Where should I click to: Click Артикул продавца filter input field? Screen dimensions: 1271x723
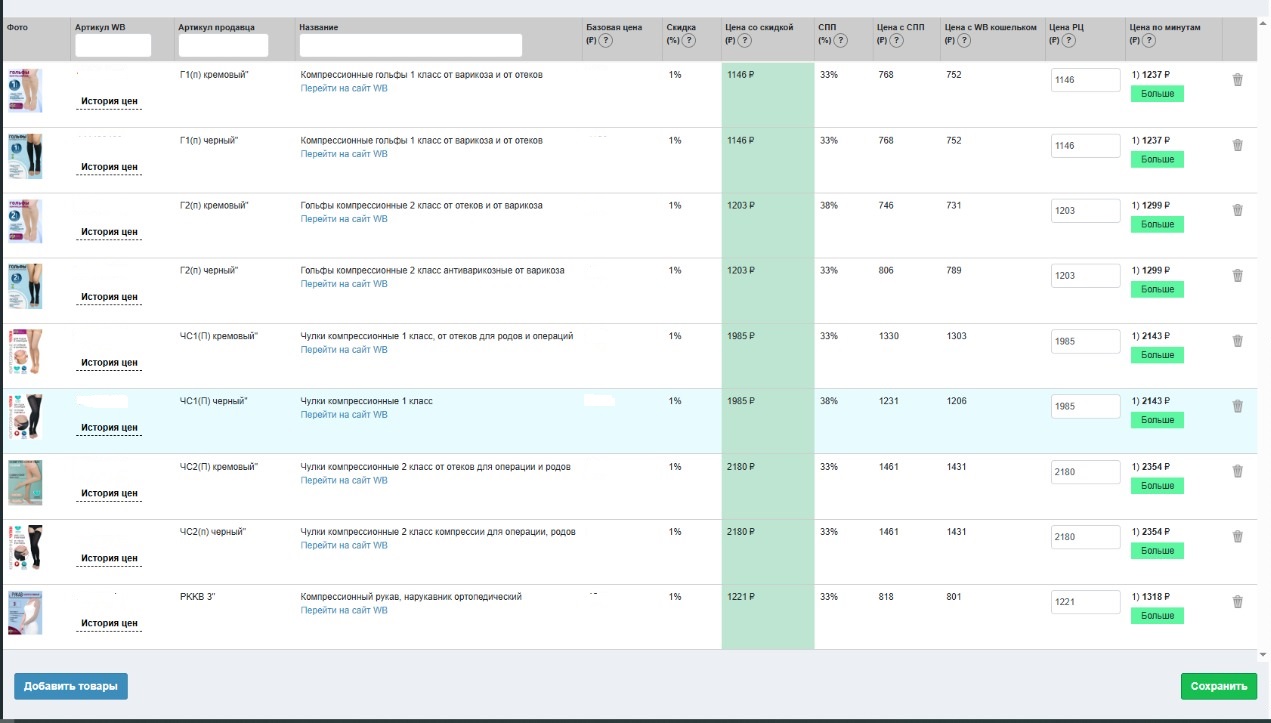[224, 45]
